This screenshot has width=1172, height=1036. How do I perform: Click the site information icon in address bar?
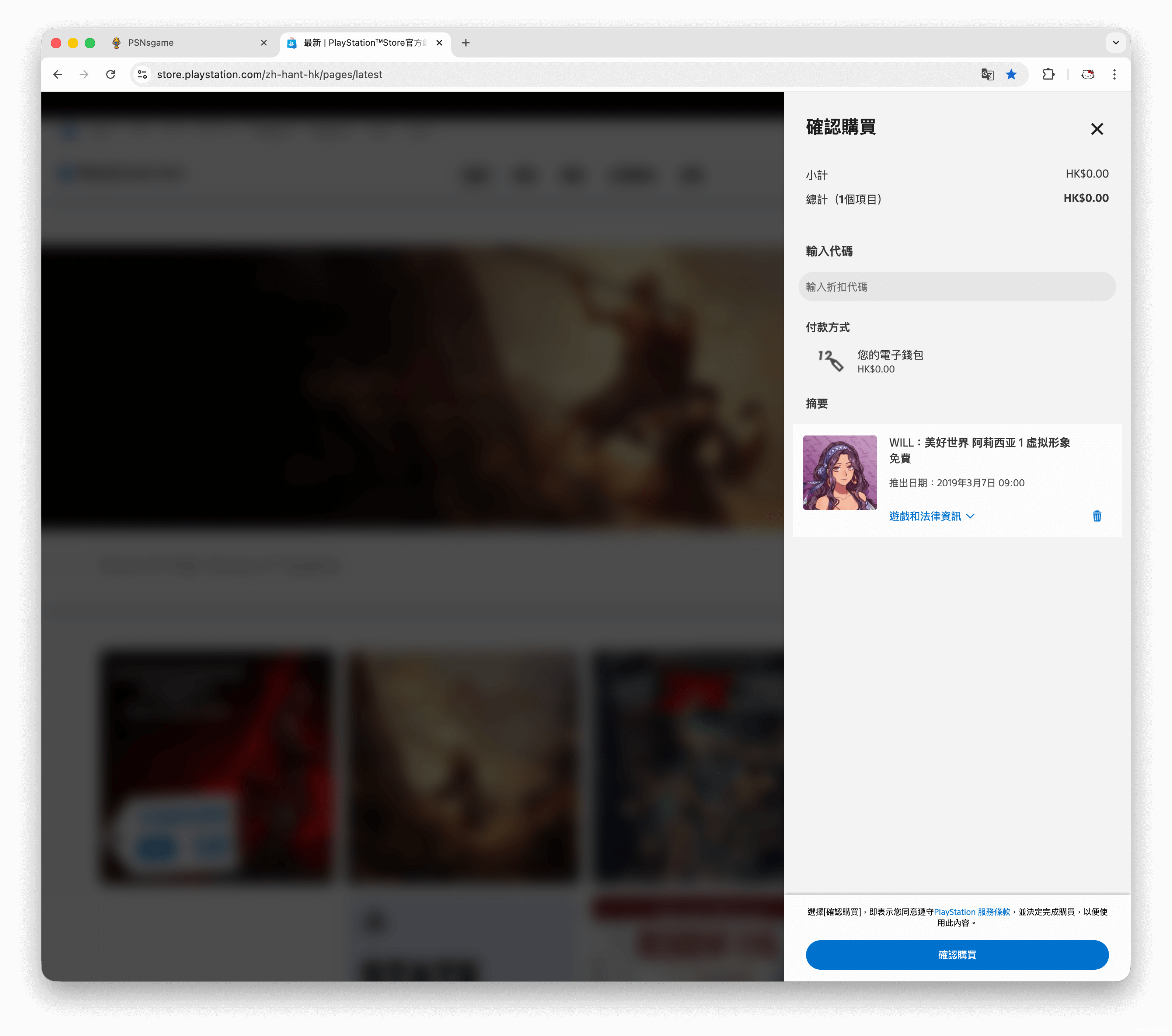pos(142,74)
